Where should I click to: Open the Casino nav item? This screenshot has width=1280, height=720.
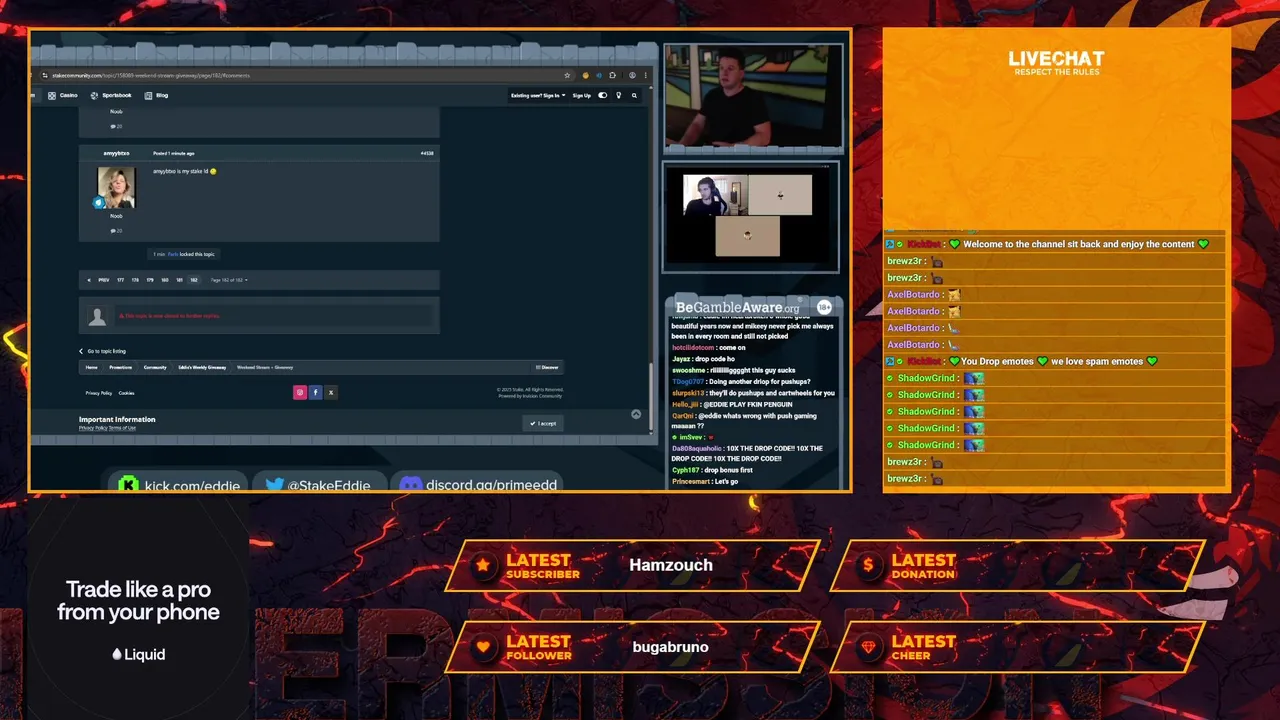pos(63,95)
